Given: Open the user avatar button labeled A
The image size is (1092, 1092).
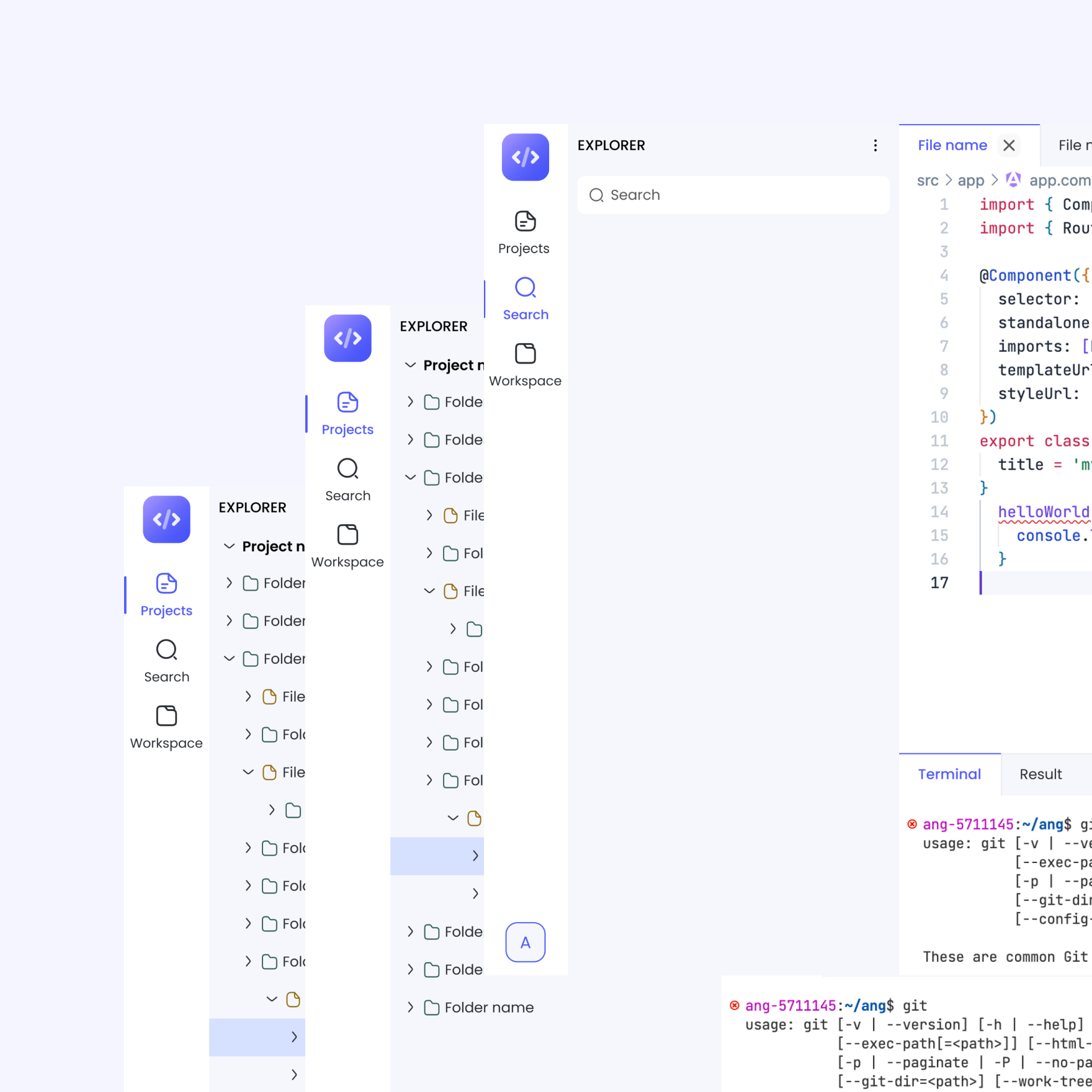Looking at the screenshot, I should pos(526,942).
